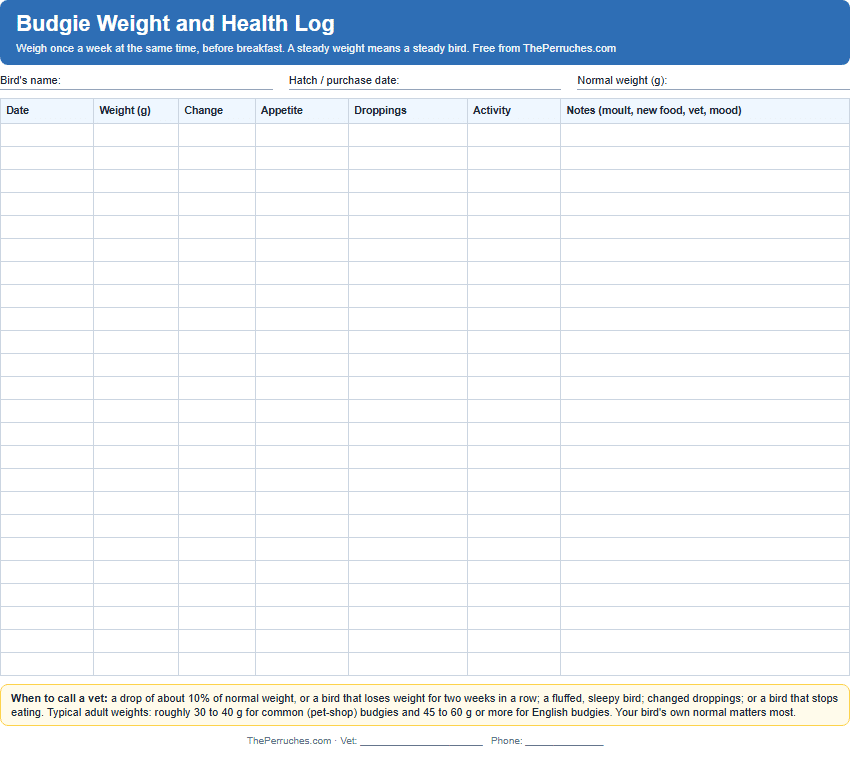The height and width of the screenshot is (759, 850).
Task: Click the Vet blank line in footer
Action: click(x=421, y=741)
